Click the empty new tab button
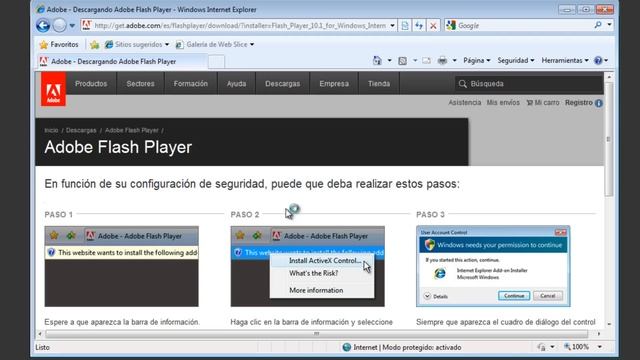Screen dimensions: 640x360 tap(216, 62)
